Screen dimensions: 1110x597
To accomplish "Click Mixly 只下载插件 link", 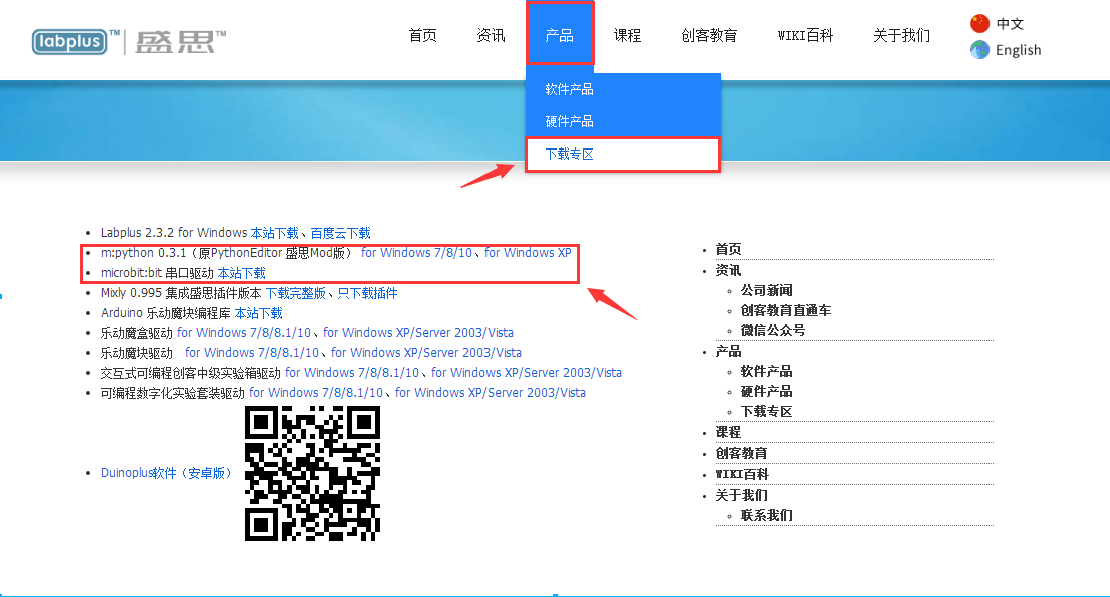I will [367, 293].
